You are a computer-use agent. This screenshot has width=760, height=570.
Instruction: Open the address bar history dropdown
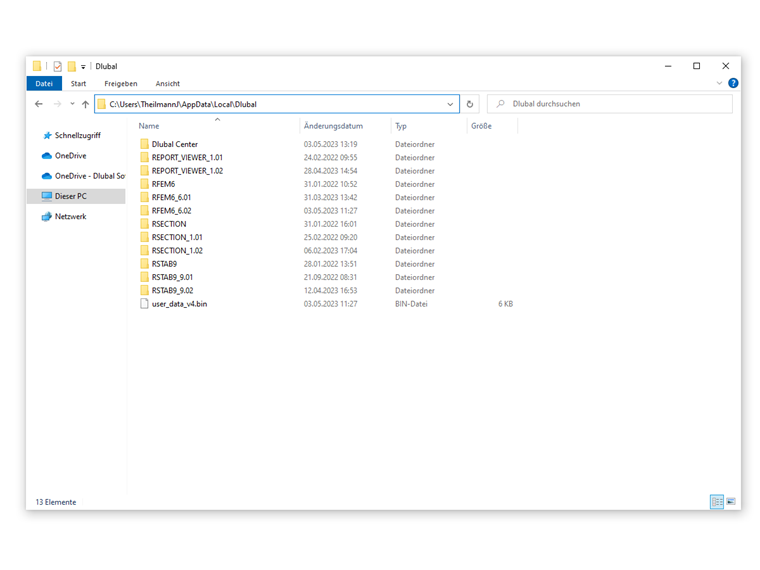(x=450, y=104)
